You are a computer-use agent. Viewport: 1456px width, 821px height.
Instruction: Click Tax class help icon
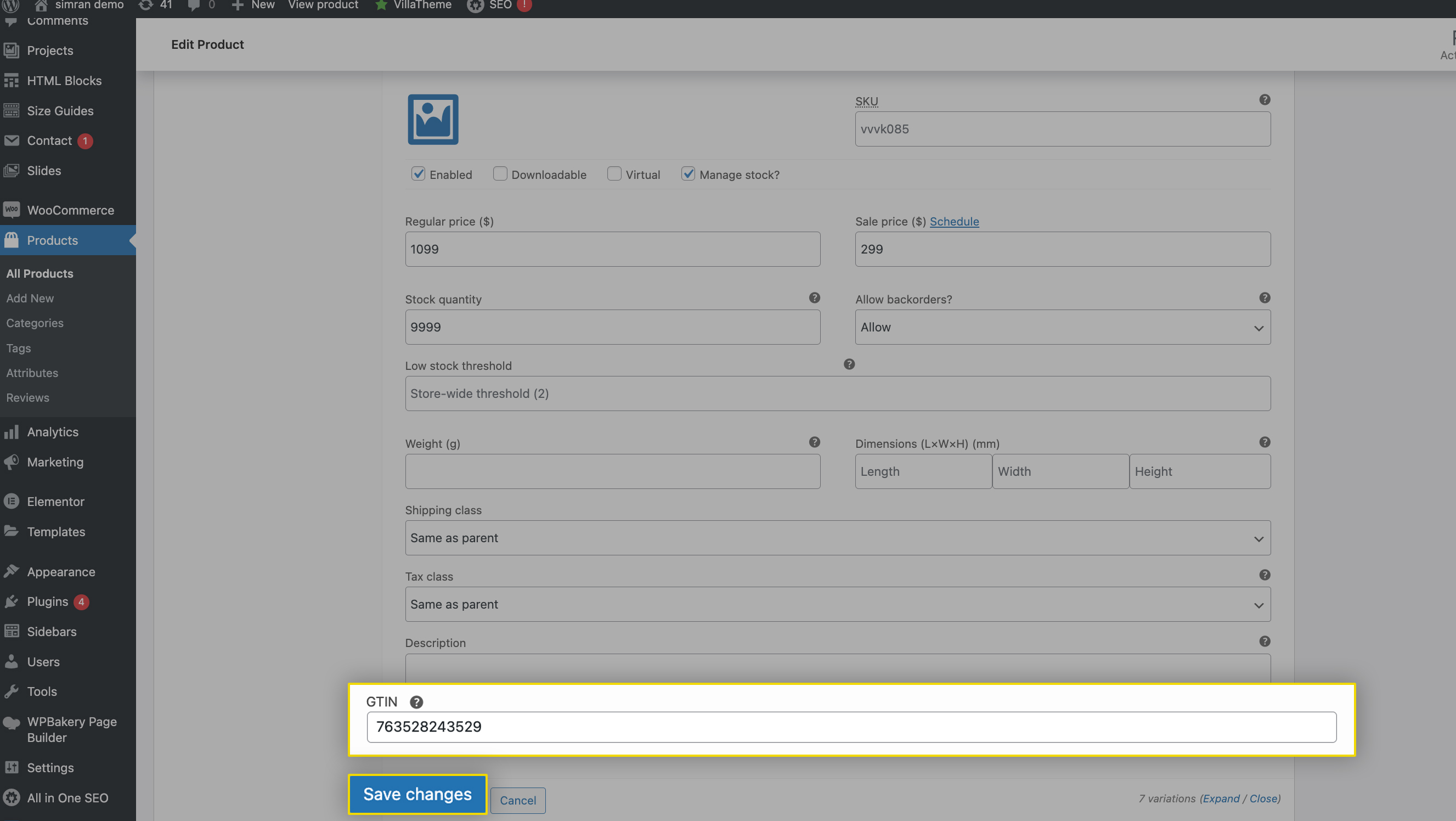[1265, 575]
